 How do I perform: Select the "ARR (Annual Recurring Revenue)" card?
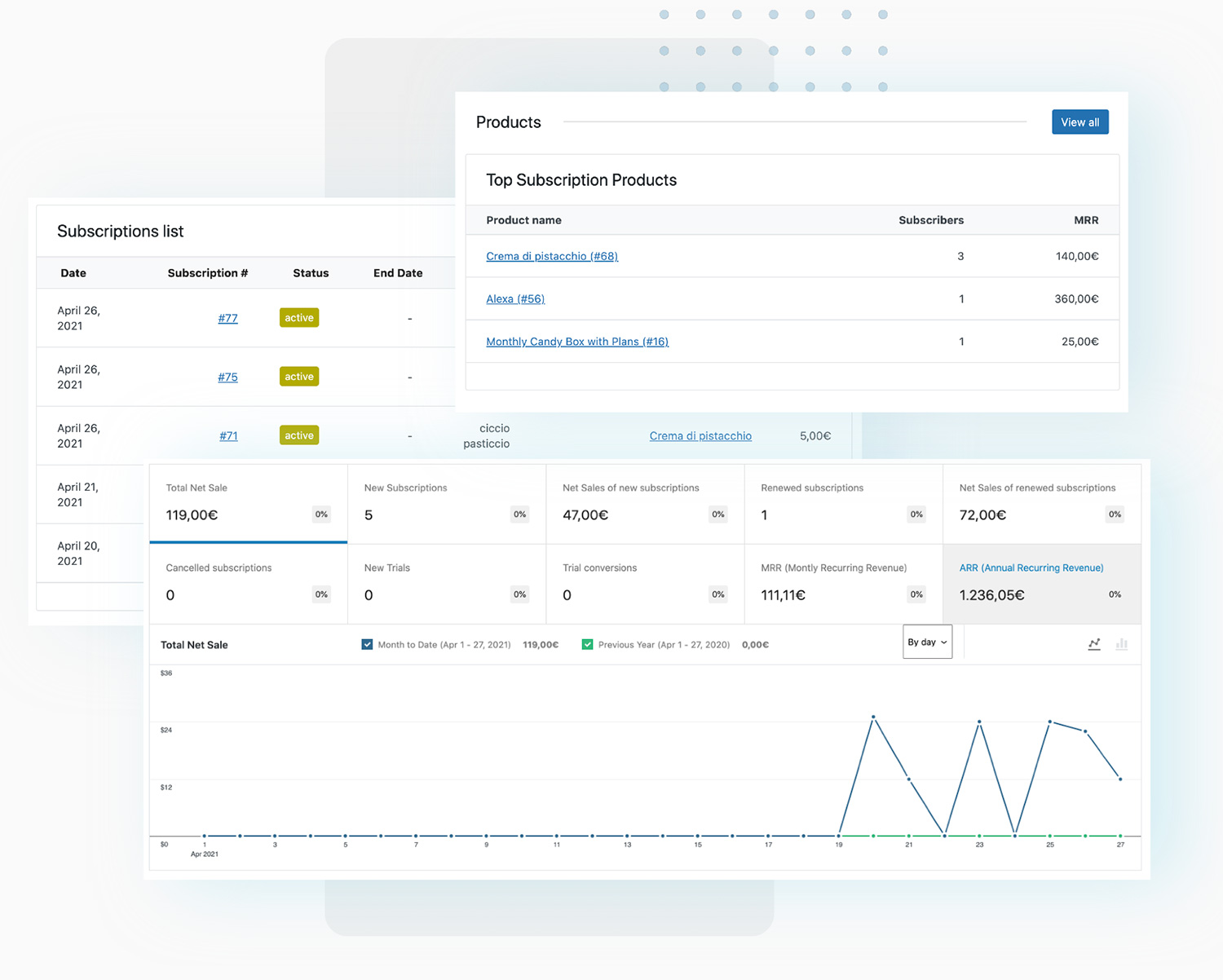point(1041,583)
